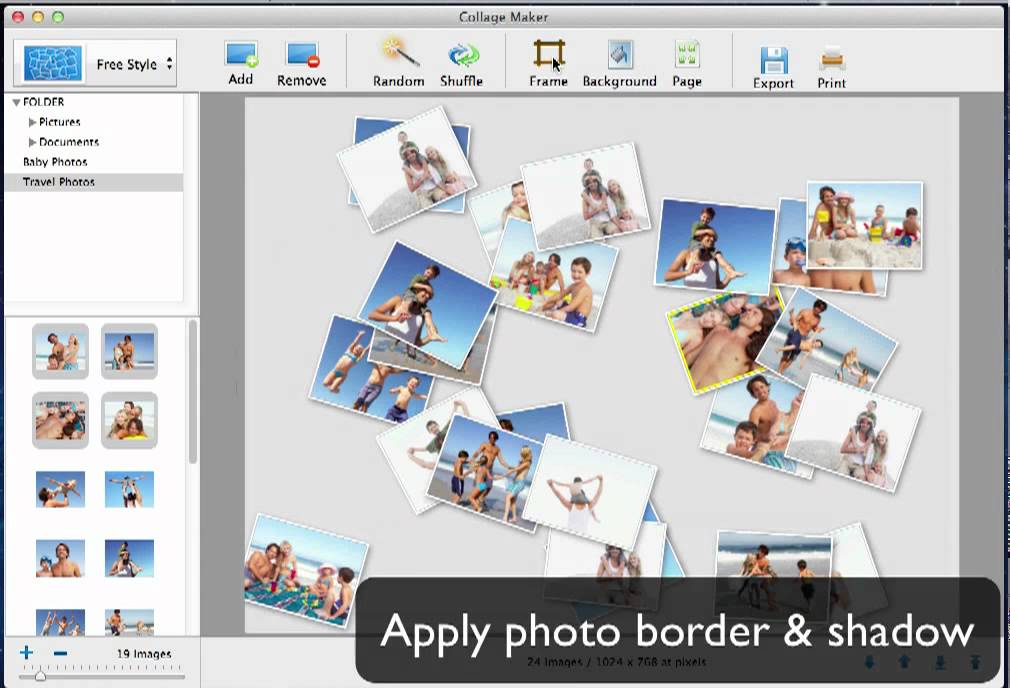Select sidebar thumbnail with the yellow-shirt family
Image resolution: width=1010 pixels, height=688 pixels.
point(129,420)
